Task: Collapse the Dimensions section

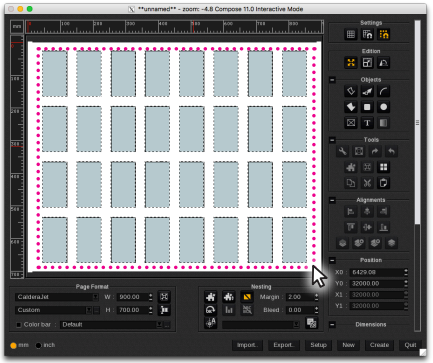Action: coord(332,325)
